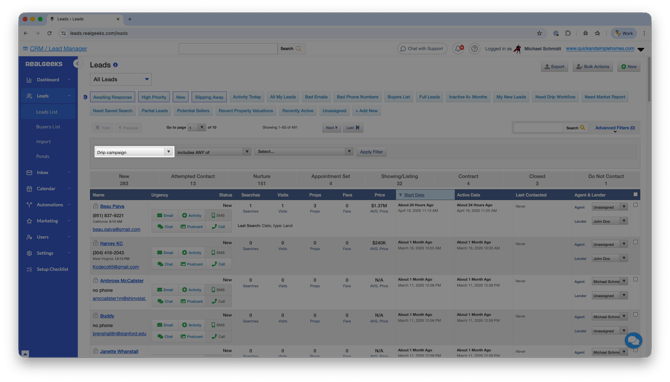Open the Lender dropdown for Harvey KC
670x382 pixels.
coord(610,259)
